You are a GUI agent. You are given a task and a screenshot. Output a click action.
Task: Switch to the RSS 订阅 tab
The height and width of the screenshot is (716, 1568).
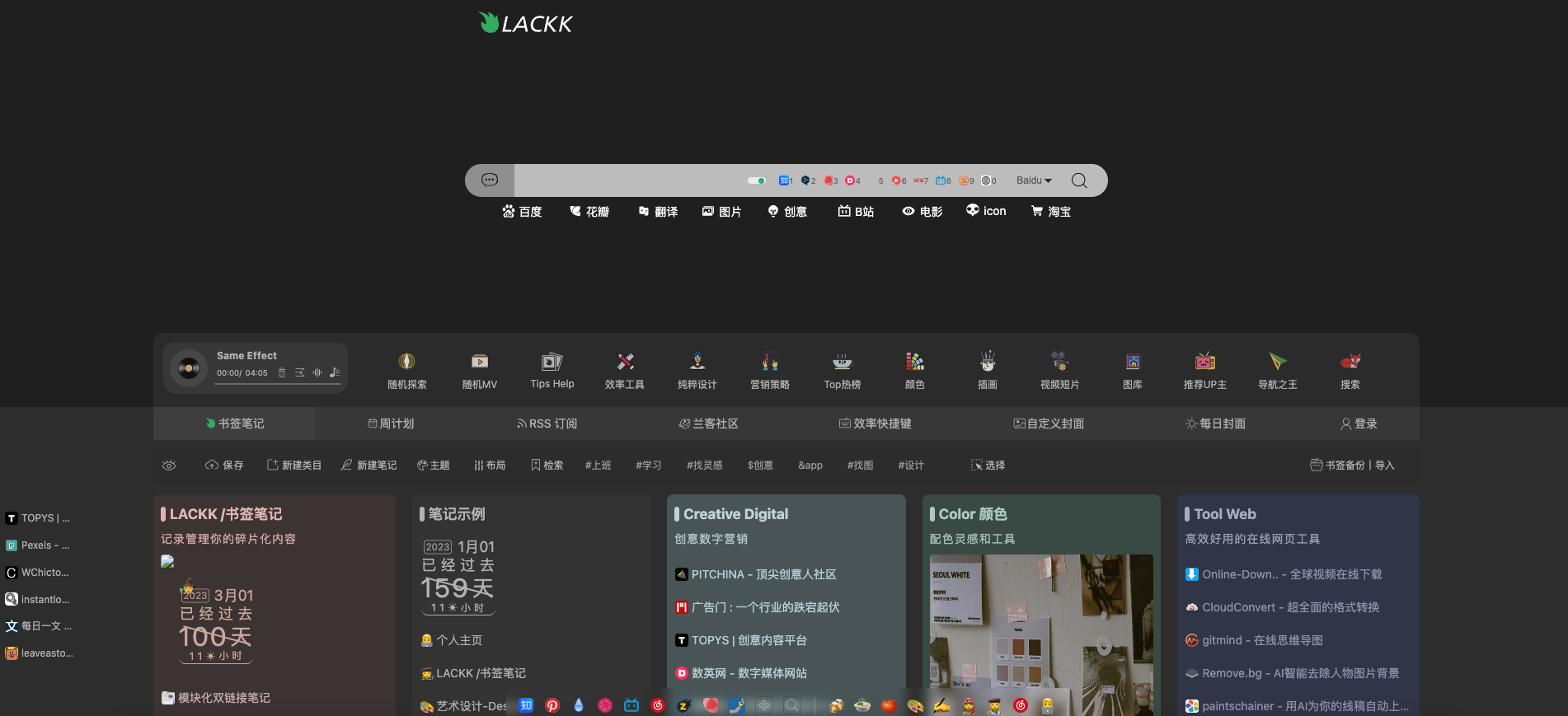point(547,424)
